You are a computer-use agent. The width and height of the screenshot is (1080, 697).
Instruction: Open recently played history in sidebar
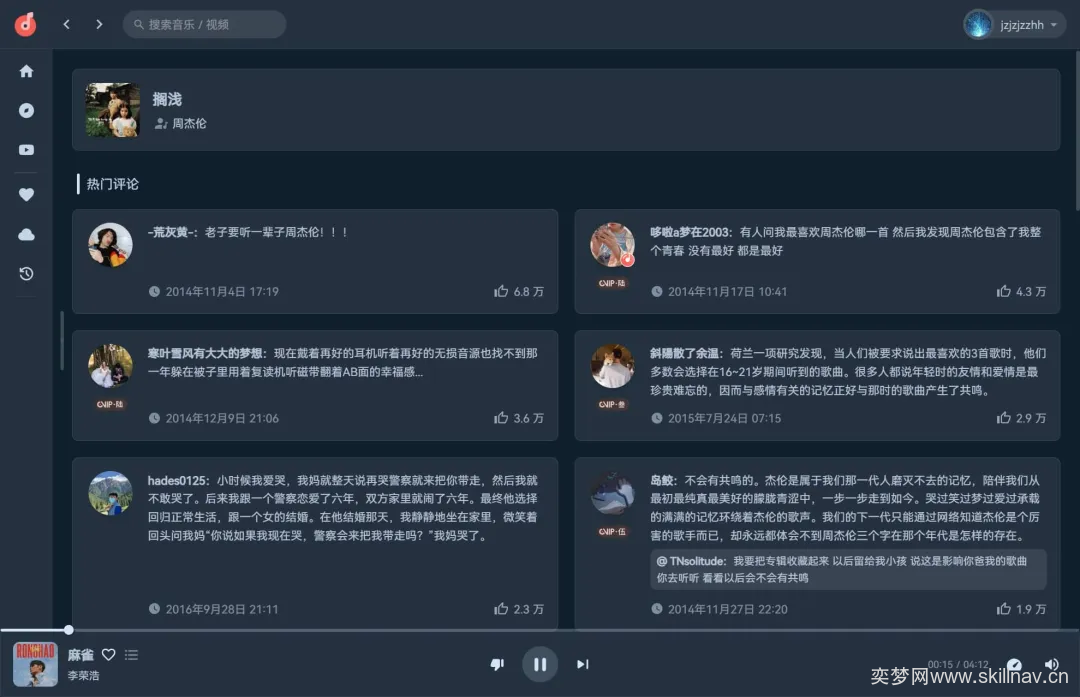(26, 273)
